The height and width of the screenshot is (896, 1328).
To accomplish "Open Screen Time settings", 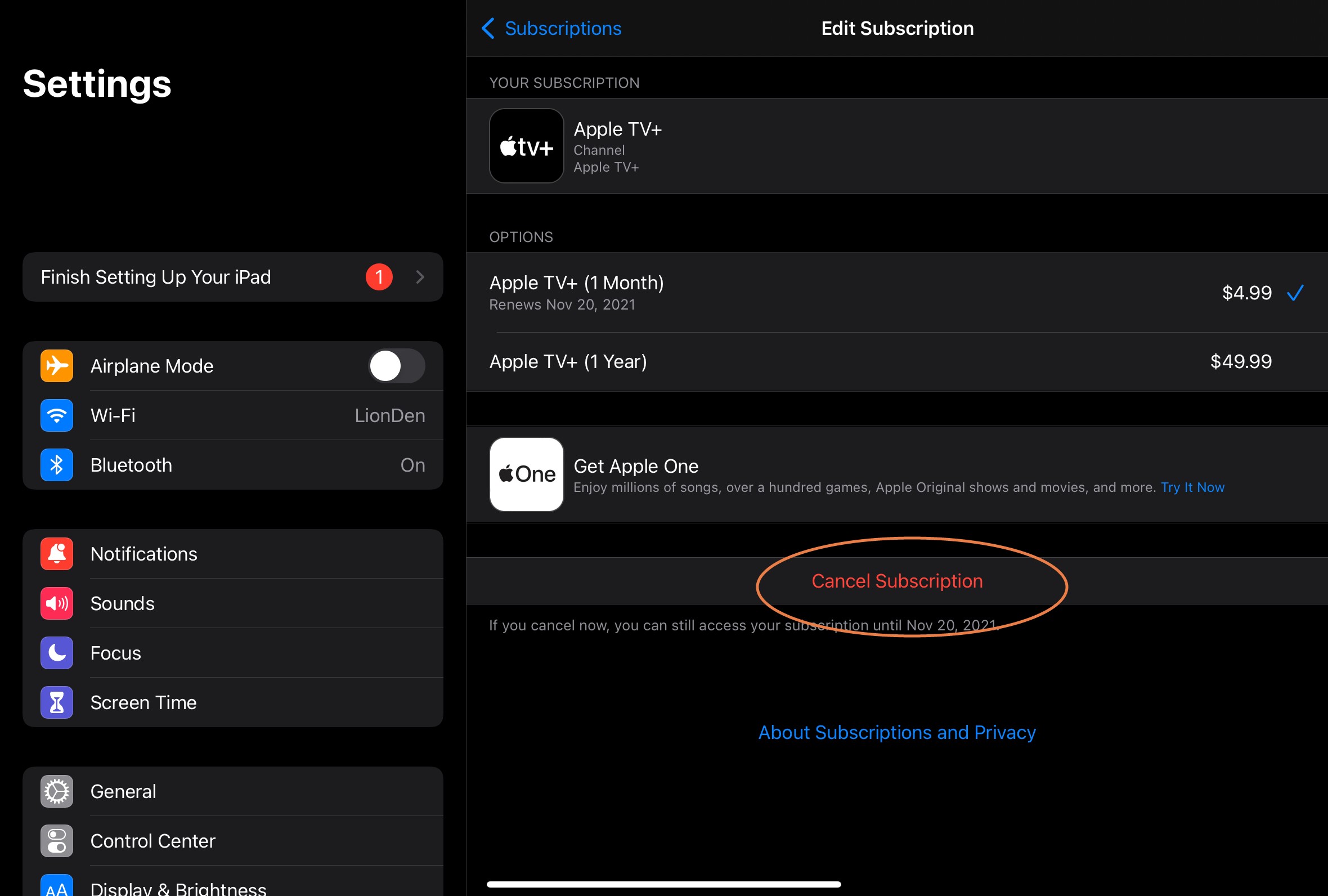I will [x=233, y=702].
